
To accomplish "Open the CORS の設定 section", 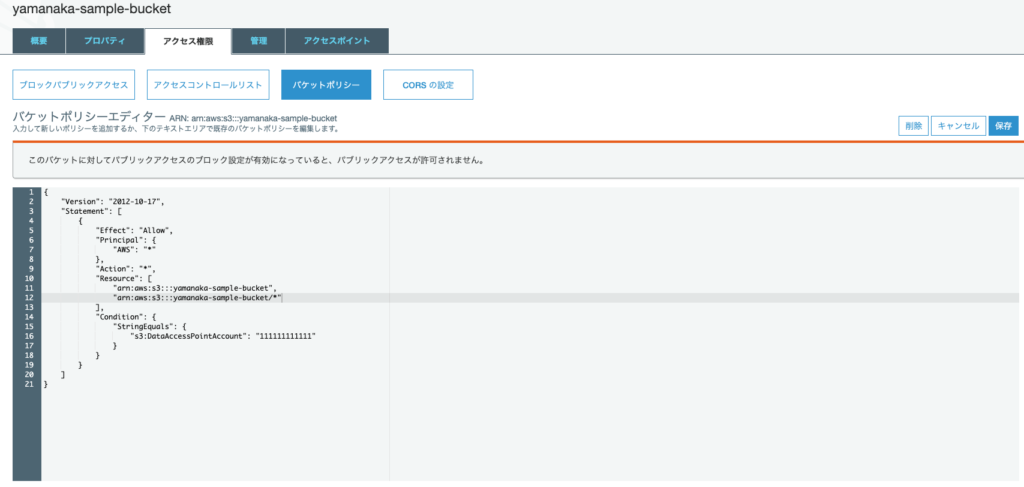I will click(429, 85).
